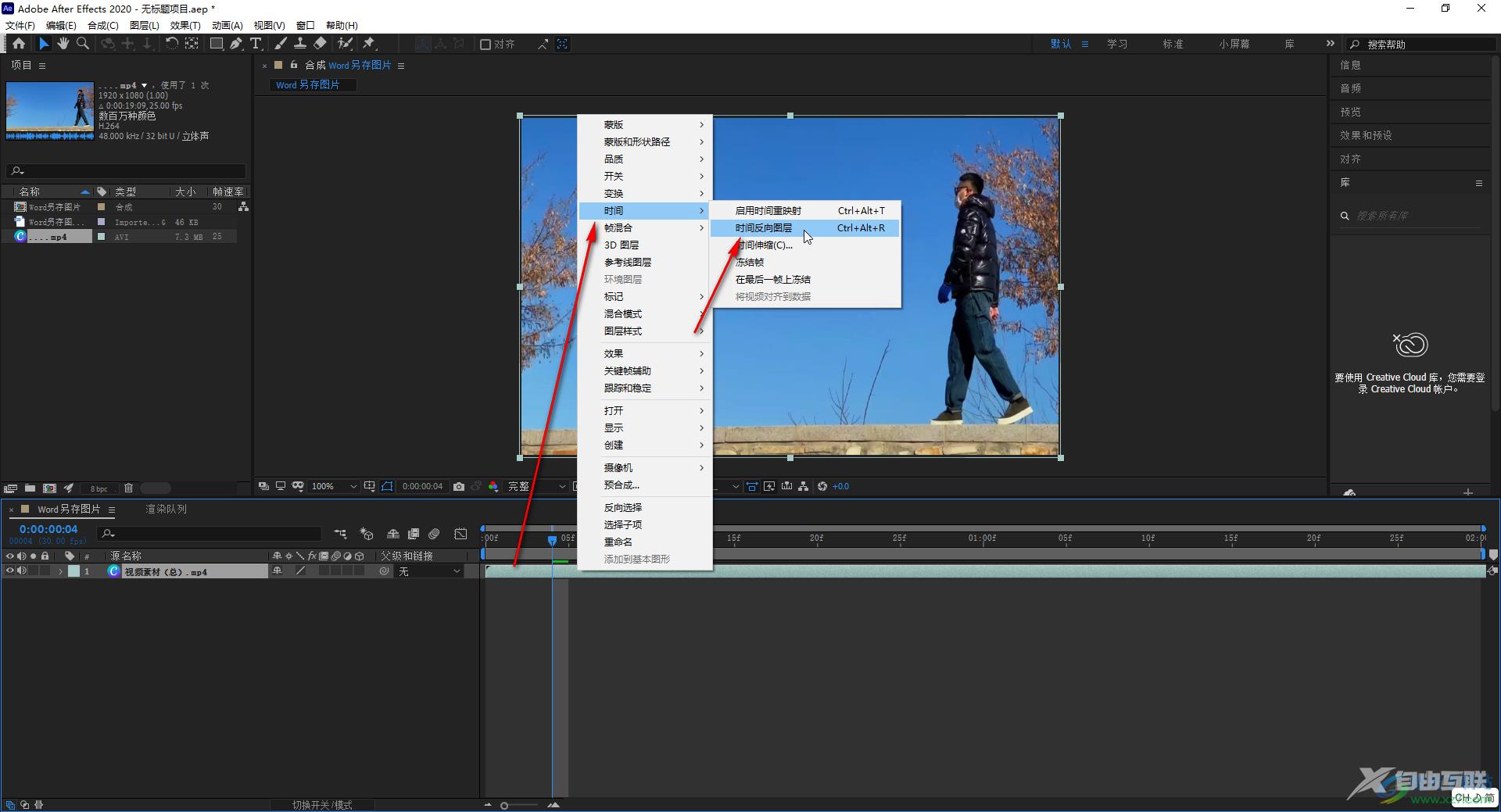Toggle the snapping 对齐 checkbox
The height and width of the screenshot is (812, 1501).
click(485, 45)
